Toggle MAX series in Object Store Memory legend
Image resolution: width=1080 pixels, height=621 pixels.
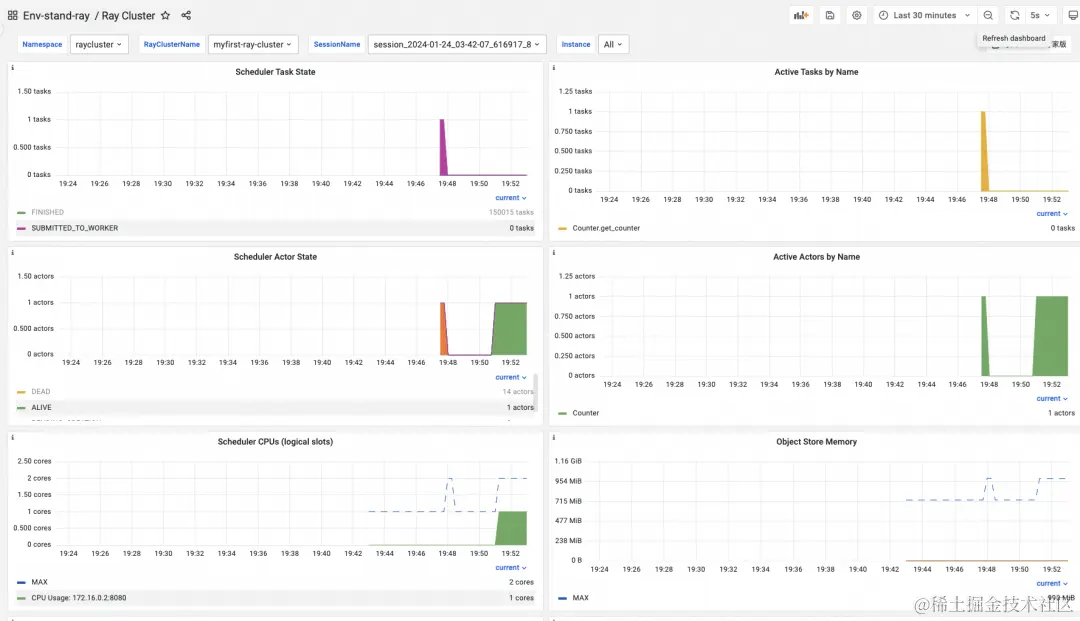click(581, 598)
